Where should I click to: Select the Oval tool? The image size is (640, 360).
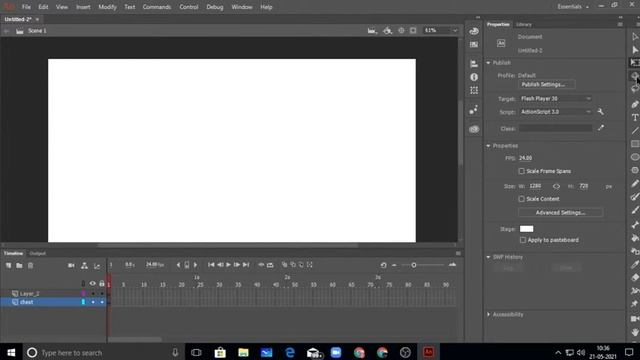[x=635, y=157]
